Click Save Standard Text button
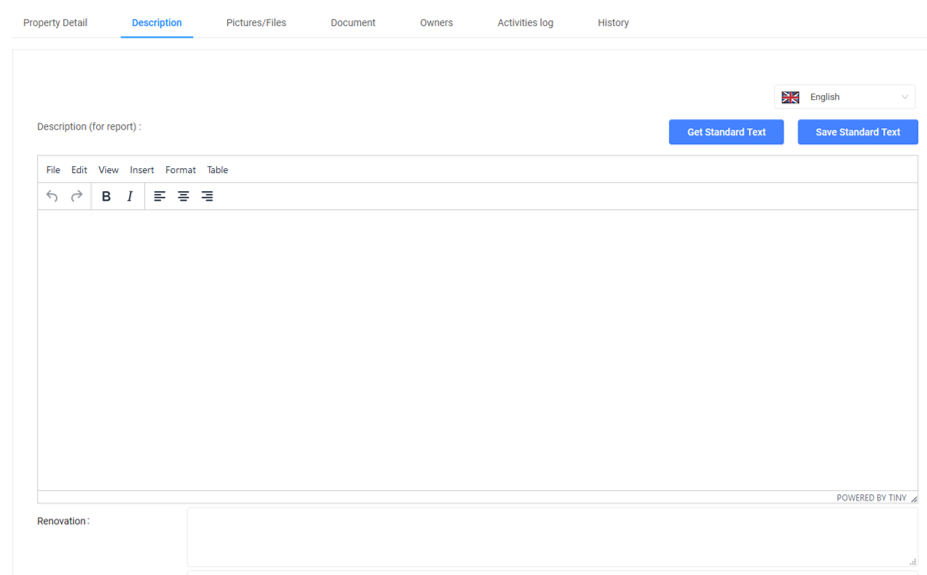Viewport: 927px width, 575px height. pyautogui.click(x=857, y=132)
